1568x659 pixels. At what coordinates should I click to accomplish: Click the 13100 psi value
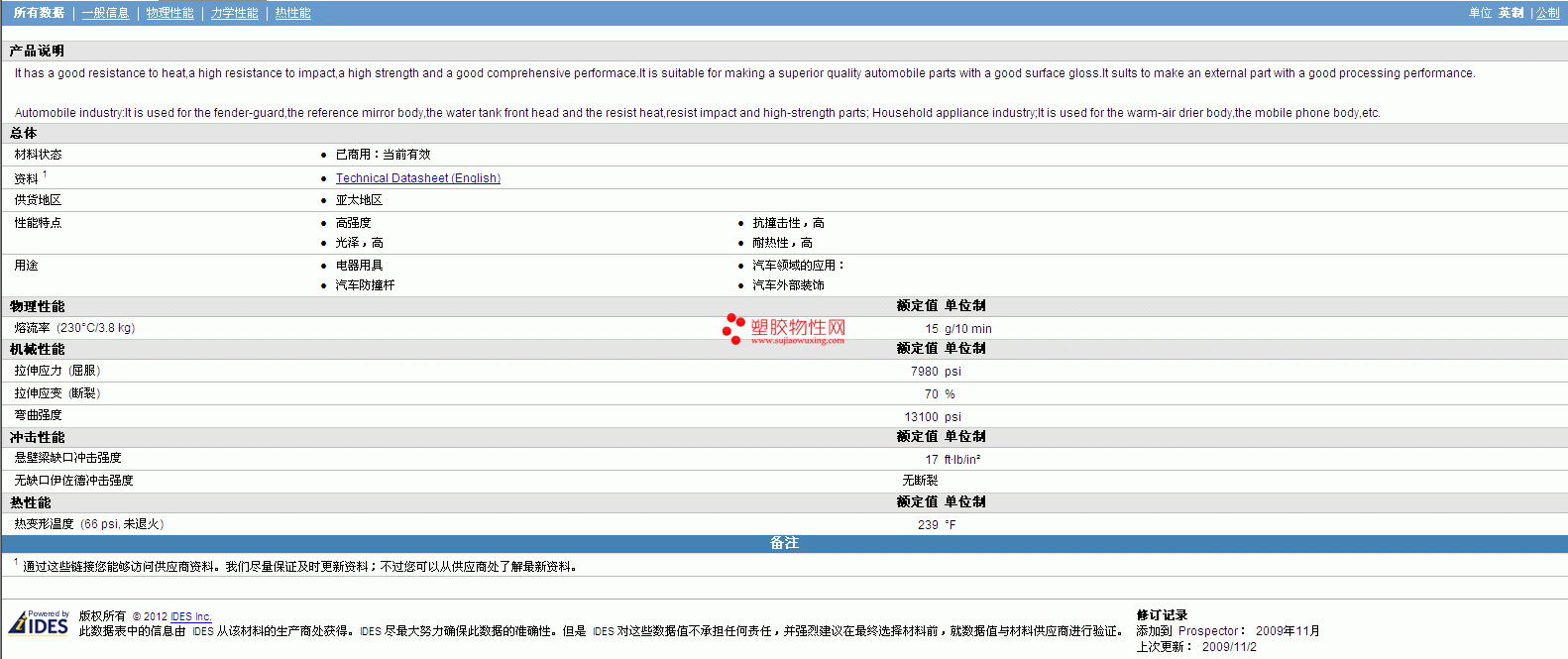pyautogui.click(x=933, y=417)
